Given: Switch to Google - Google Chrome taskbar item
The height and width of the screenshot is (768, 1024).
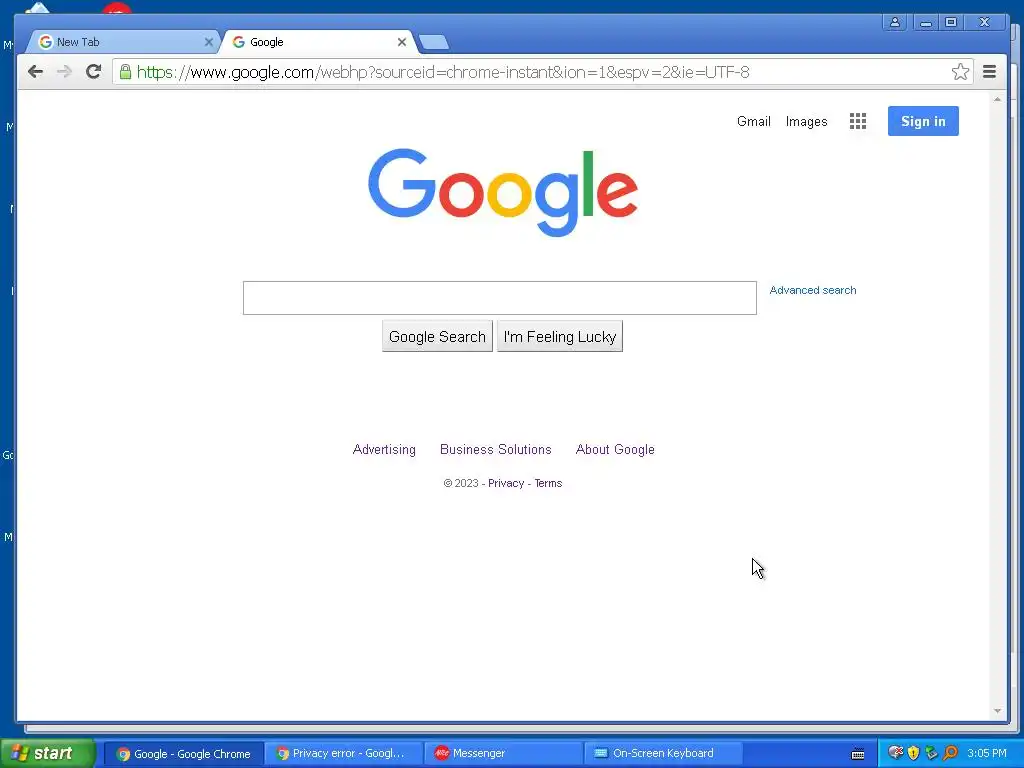Looking at the screenshot, I should (184, 754).
